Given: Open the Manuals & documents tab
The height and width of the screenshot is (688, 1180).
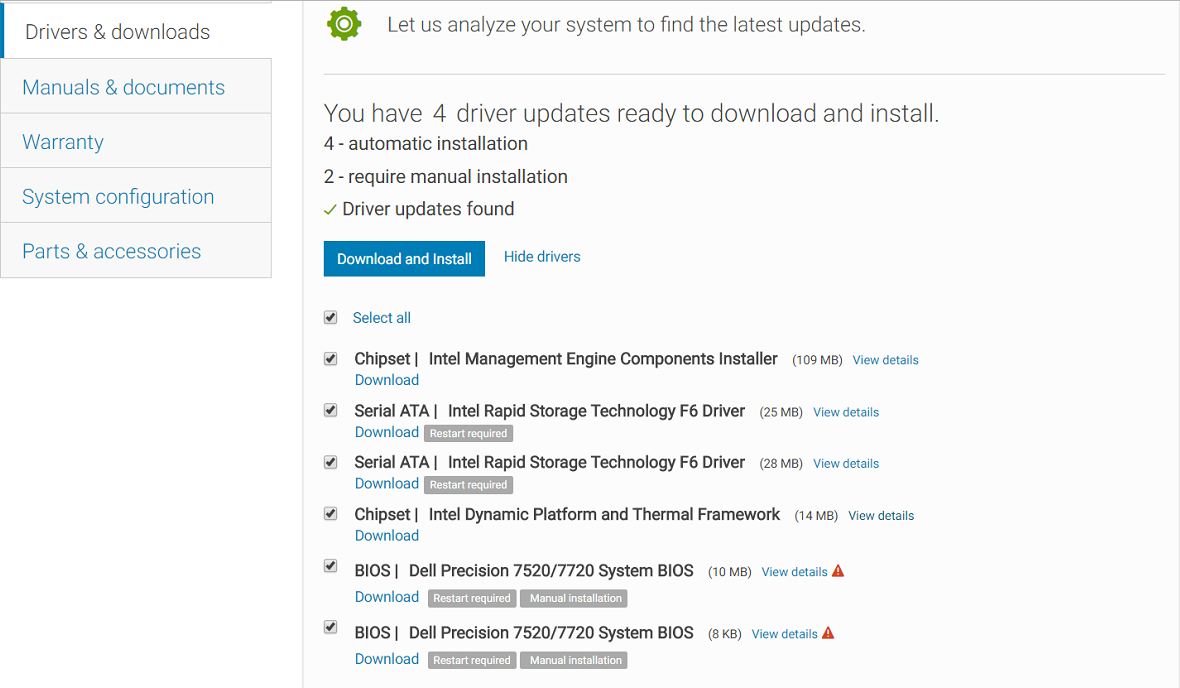Looking at the screenshot, I should (x=136, y=87).
